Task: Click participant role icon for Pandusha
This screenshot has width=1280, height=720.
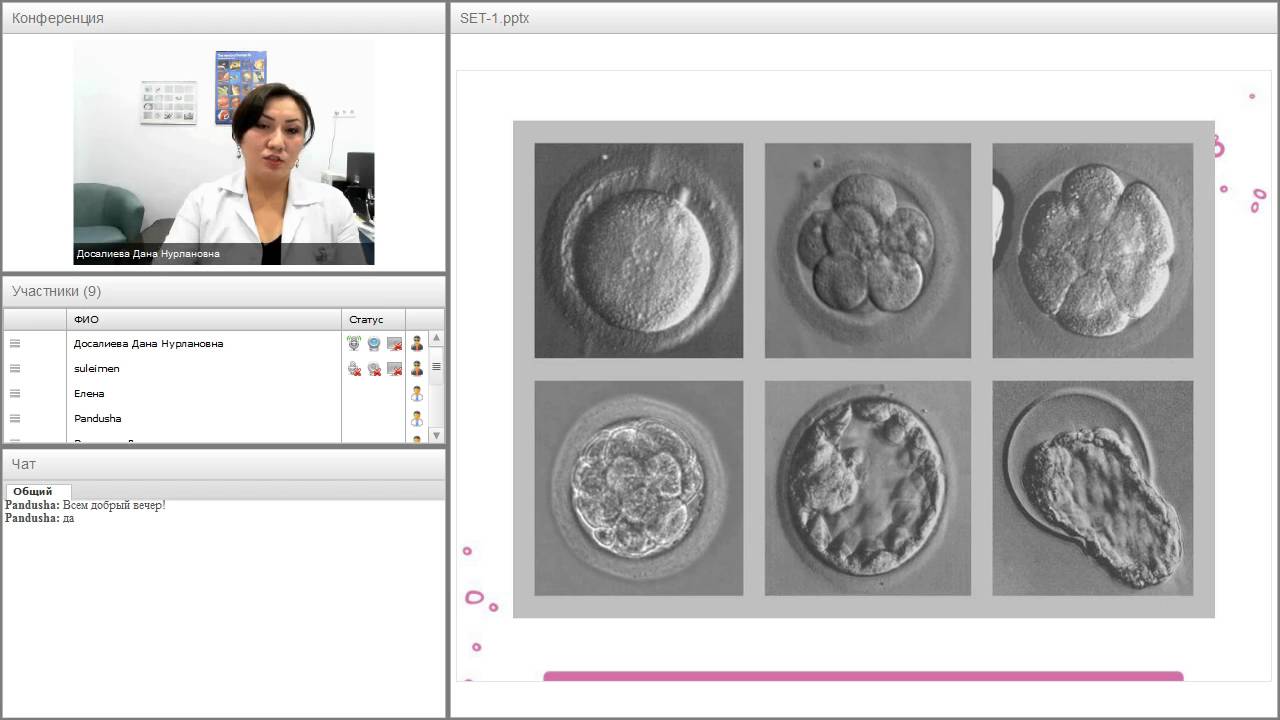Action: click(417, 418)
